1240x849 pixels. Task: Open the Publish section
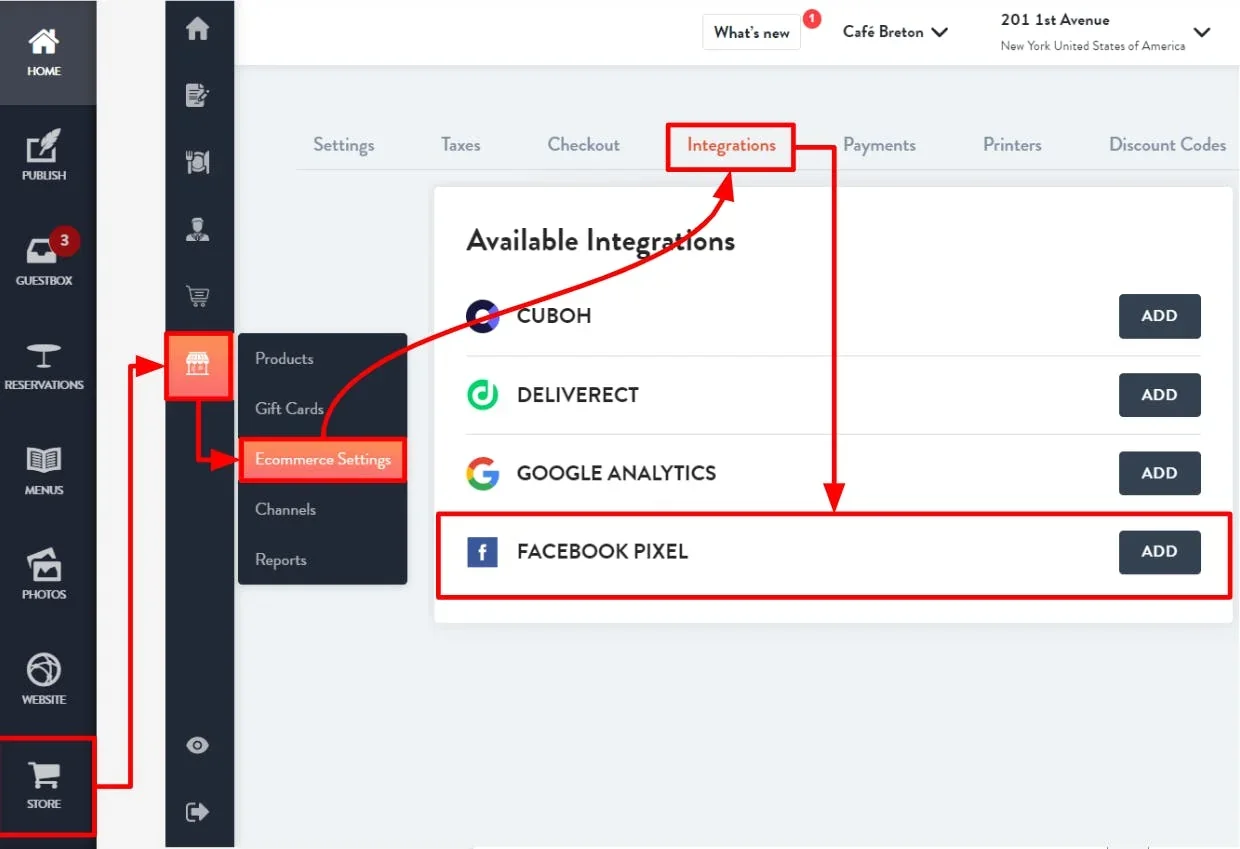click(x=44, y=156)
